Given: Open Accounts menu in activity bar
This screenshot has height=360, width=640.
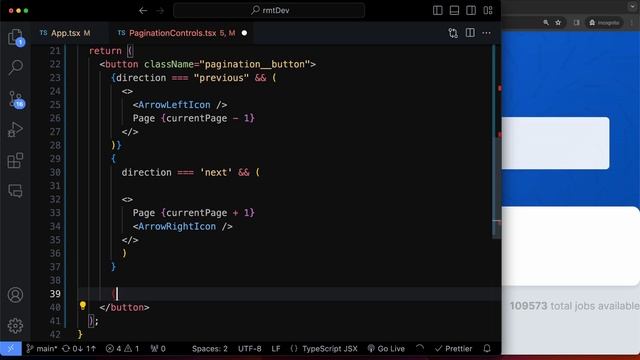Looking at the screenshot, I should coord(16,295).
